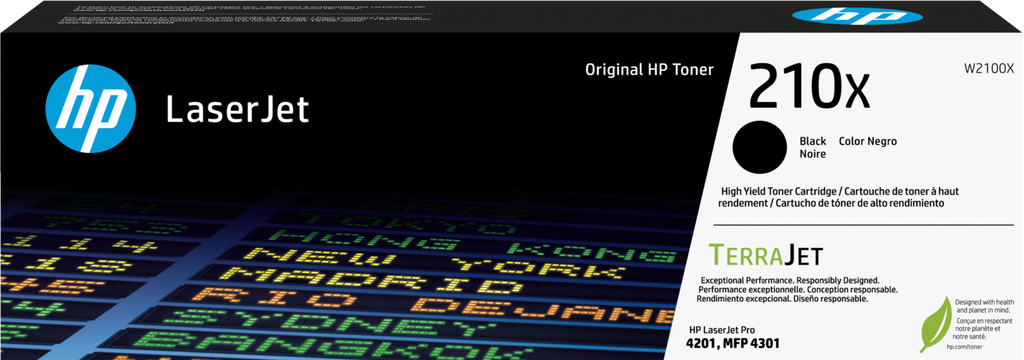Click the LaserJet brand text

(x=237, y=110)
